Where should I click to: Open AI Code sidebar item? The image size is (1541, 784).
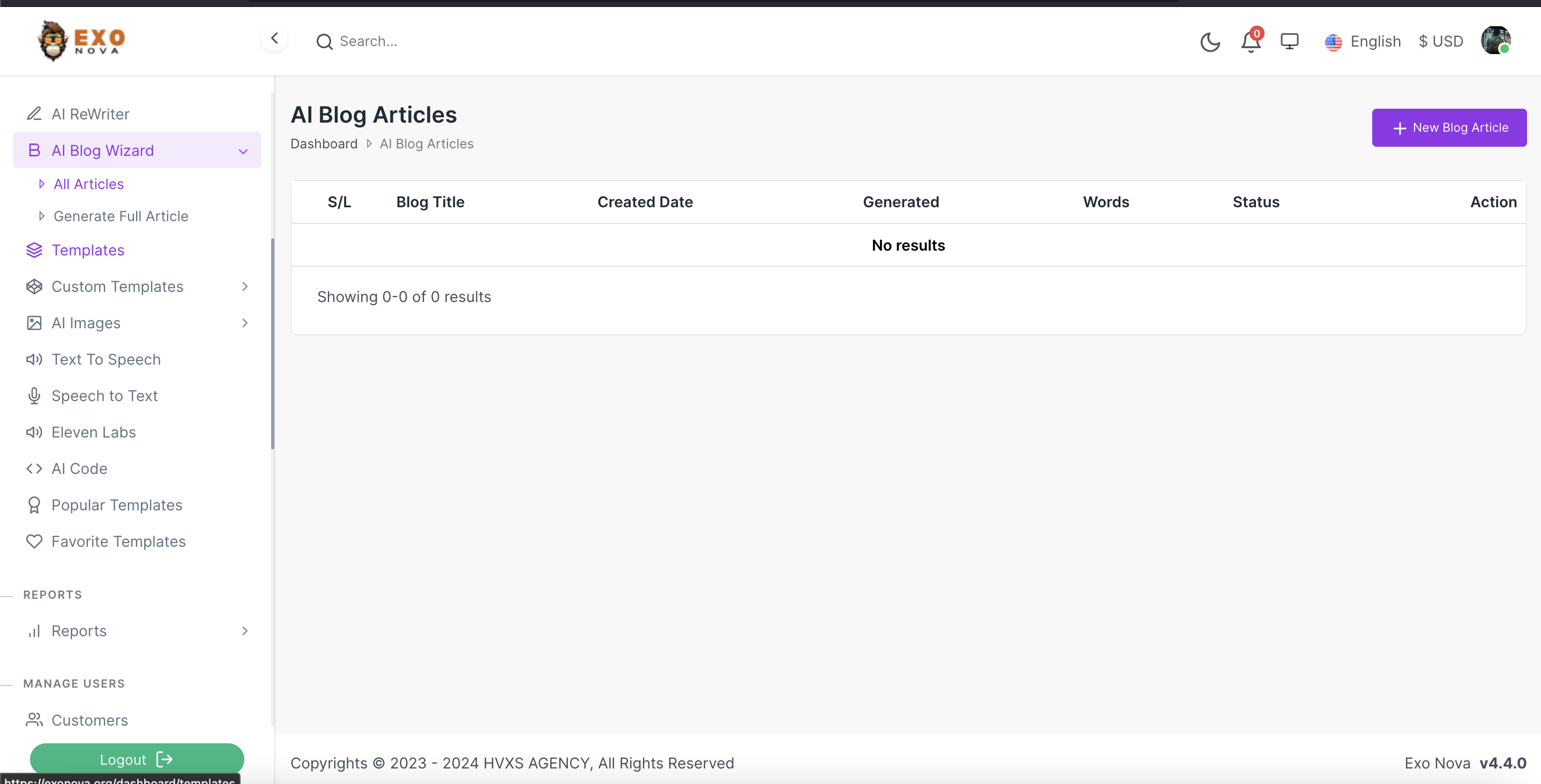pyautogui.click(x=79, y=468)
